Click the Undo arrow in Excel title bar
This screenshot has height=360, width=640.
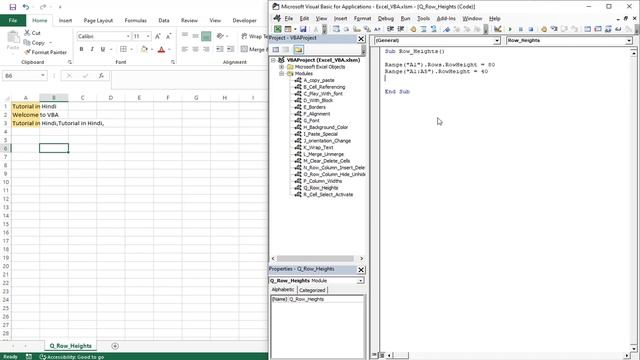point(26,7)
